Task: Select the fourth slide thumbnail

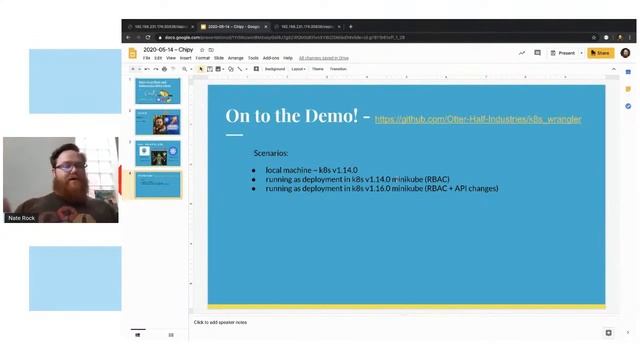Action: [158, 184]
